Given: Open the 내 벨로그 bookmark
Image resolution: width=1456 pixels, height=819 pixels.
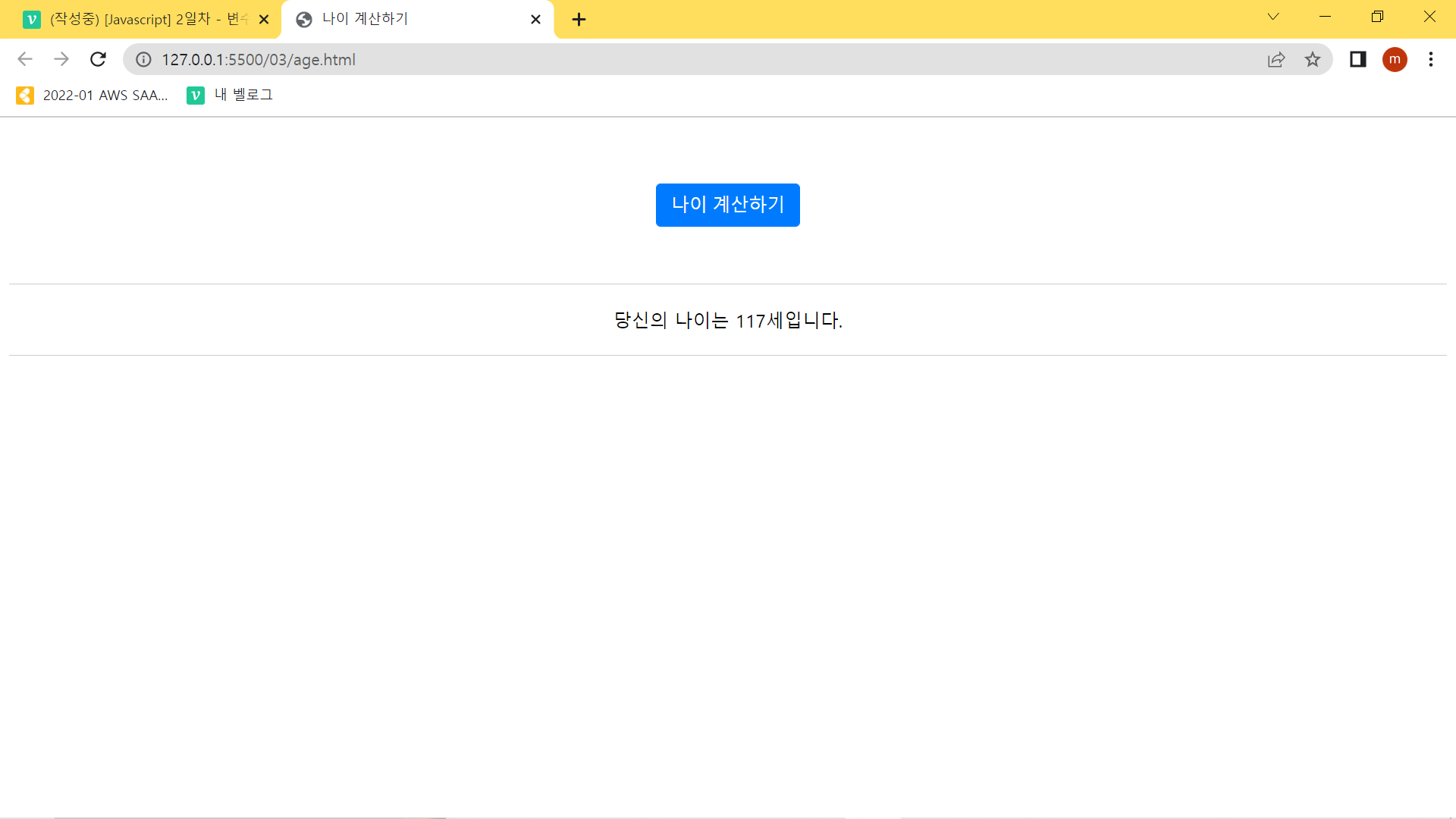Looking at the screenshot, I should point(231,96).
